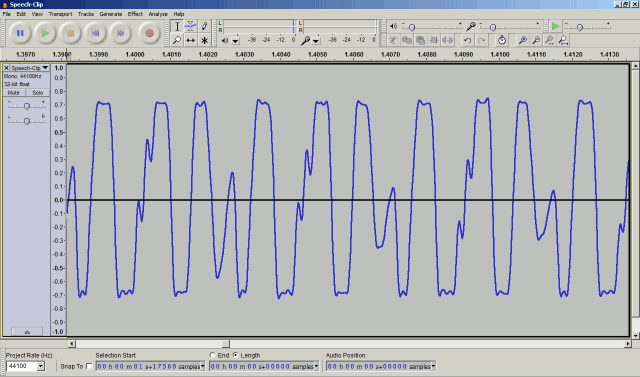Viewport: 640px width, 377px height.
Task: Open the Transport menu
Action: pyautogui.click(x=60, y=14)
